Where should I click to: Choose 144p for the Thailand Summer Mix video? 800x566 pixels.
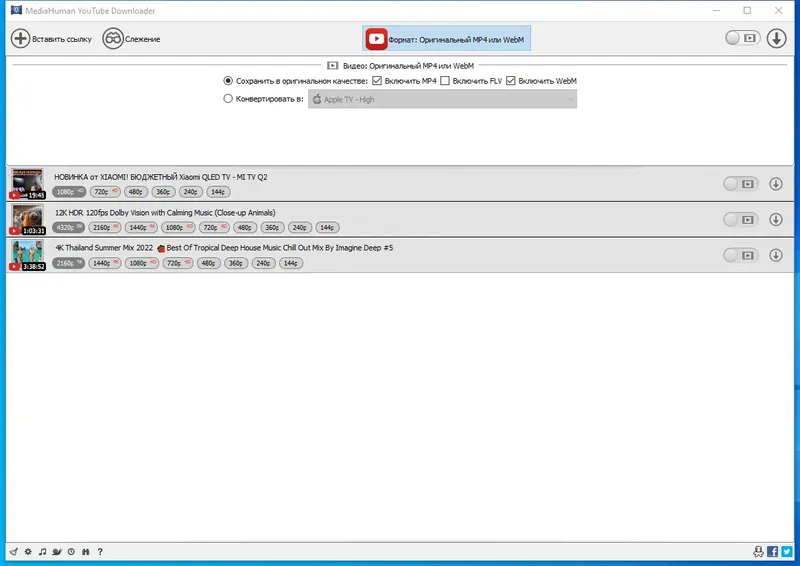[x=291, y=263]
